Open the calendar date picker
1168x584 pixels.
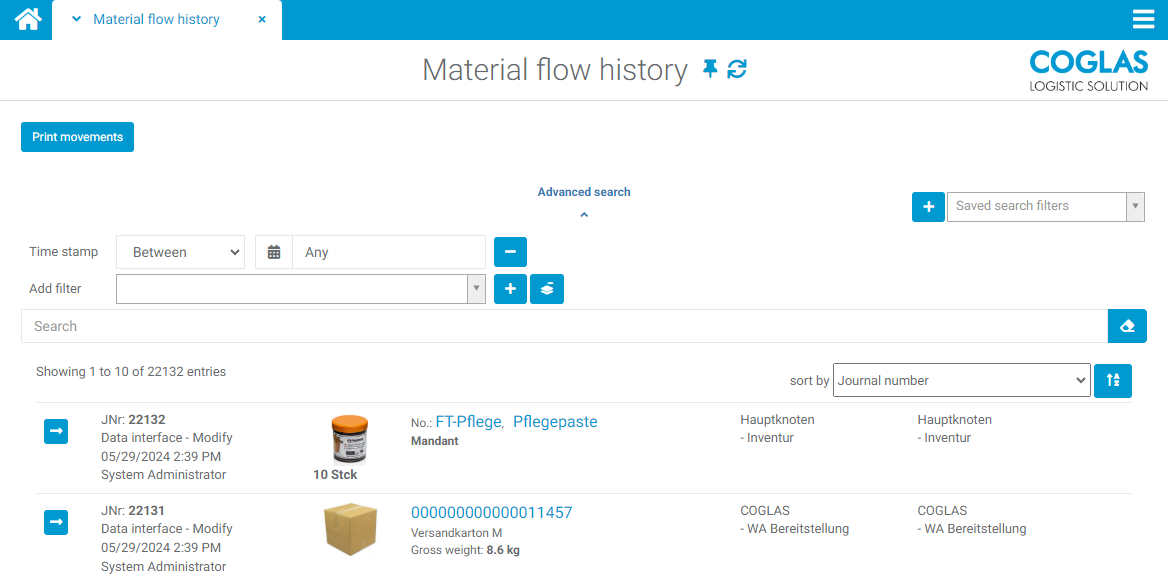[274, 252]
